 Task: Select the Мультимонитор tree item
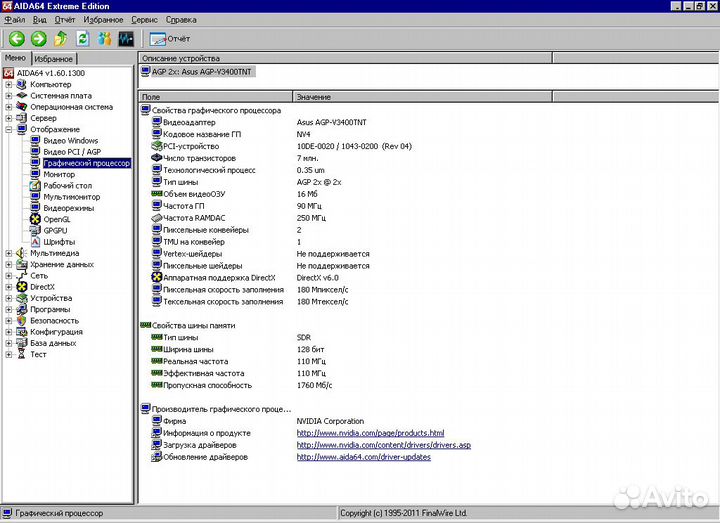tap(72, 197)
